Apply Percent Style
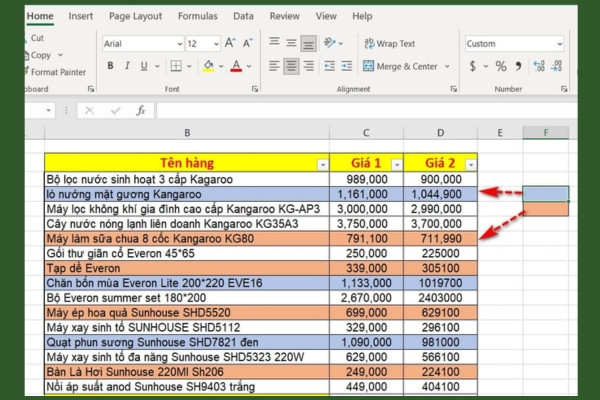This screenshot has height=400, width=600. (x=501, y=66)
